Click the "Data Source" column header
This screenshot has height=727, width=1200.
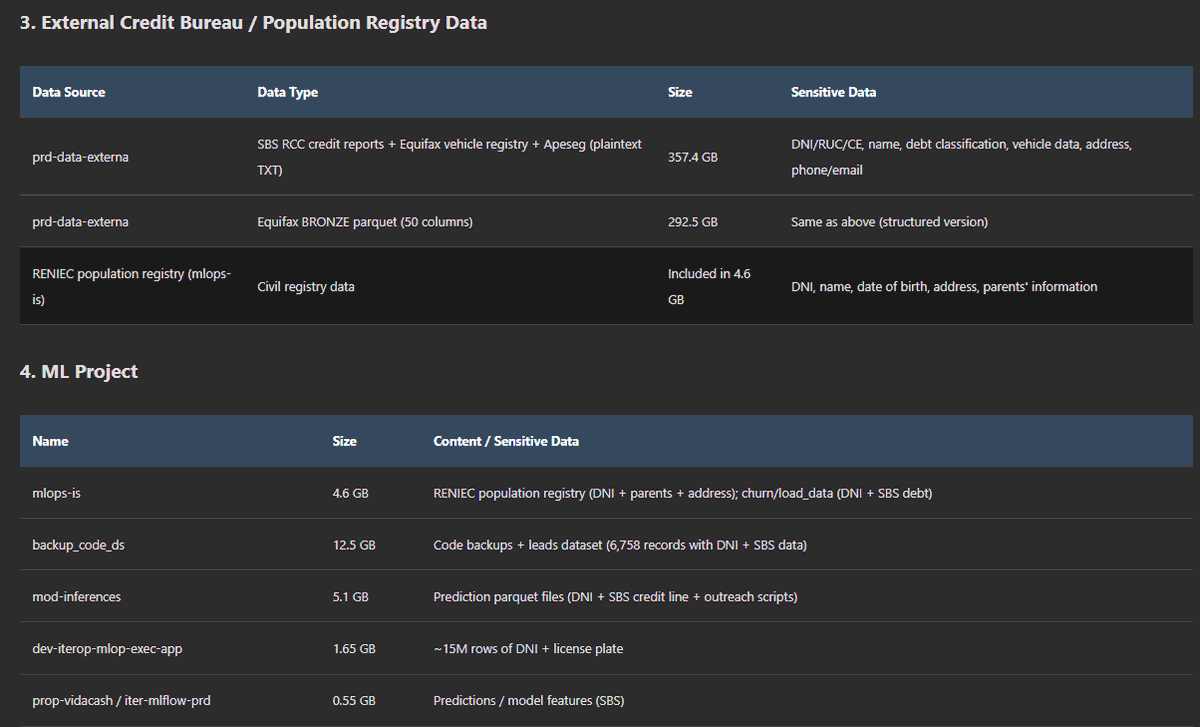tap(69, 92)
